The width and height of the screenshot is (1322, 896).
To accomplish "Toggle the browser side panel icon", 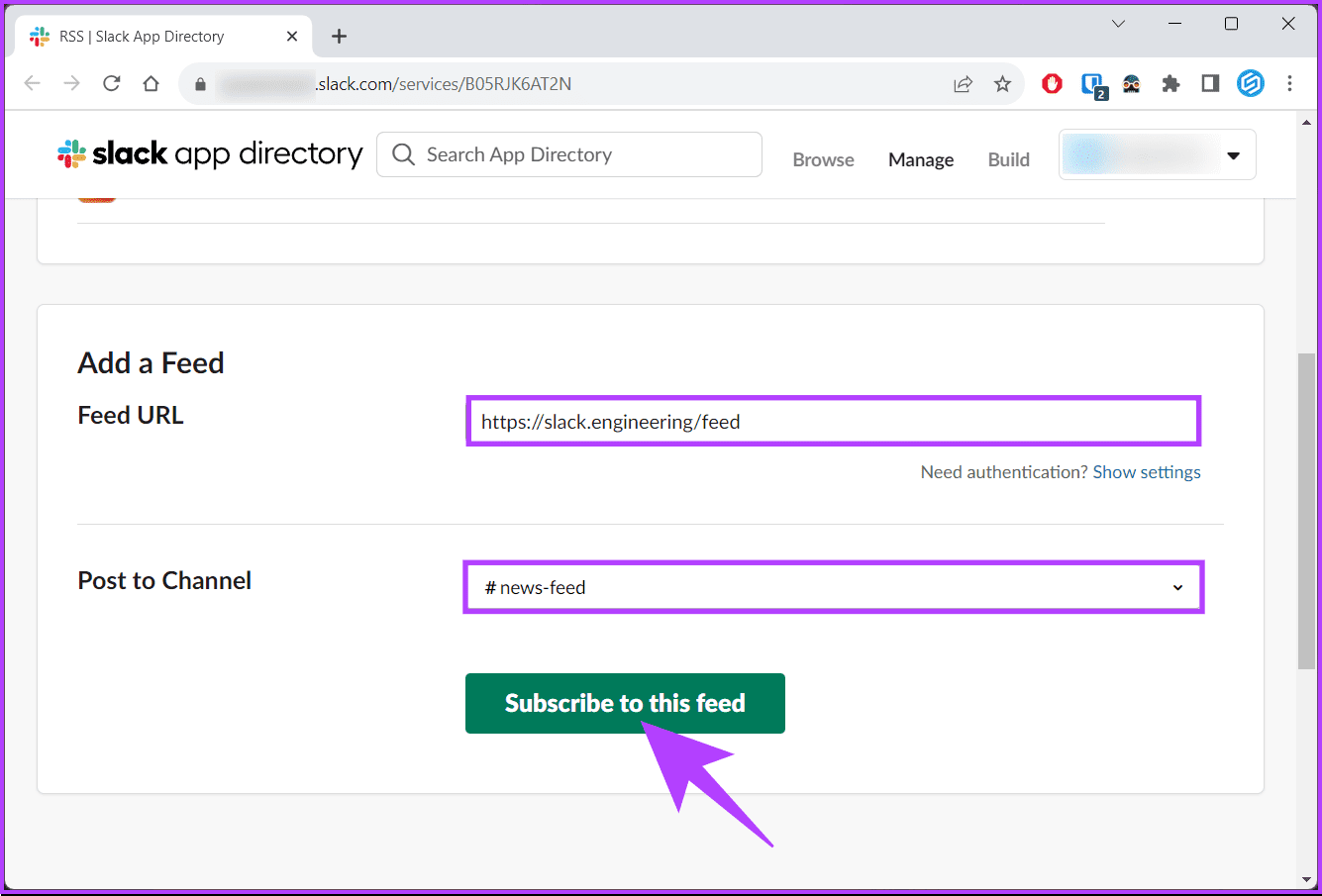I will pos(1210,84).
